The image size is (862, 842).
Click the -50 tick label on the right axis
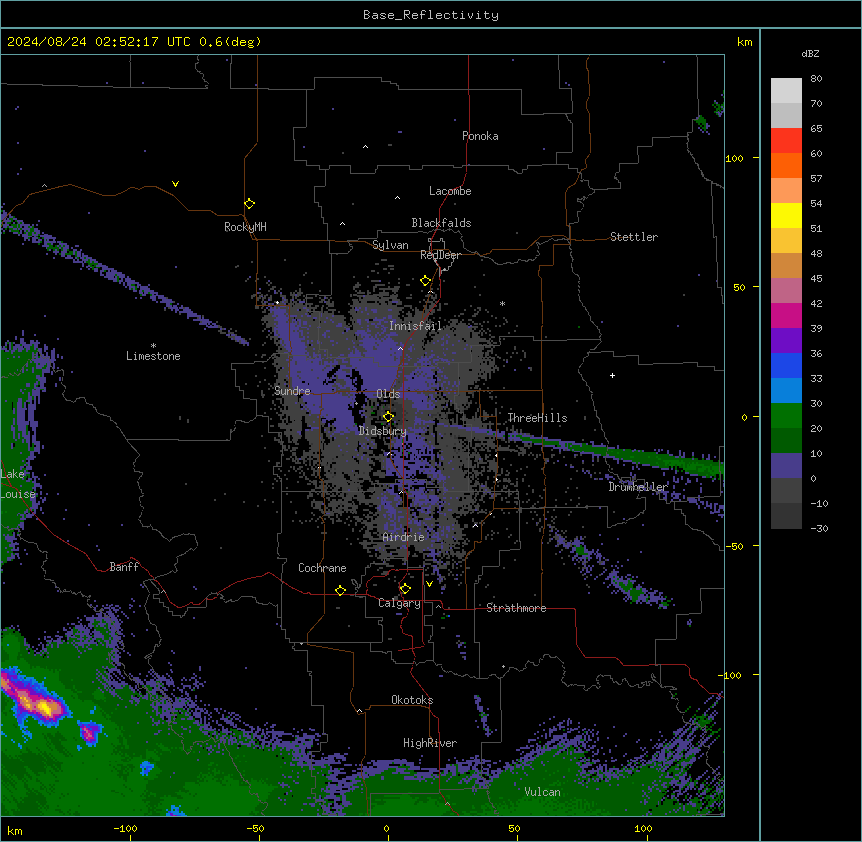[734, 546]
